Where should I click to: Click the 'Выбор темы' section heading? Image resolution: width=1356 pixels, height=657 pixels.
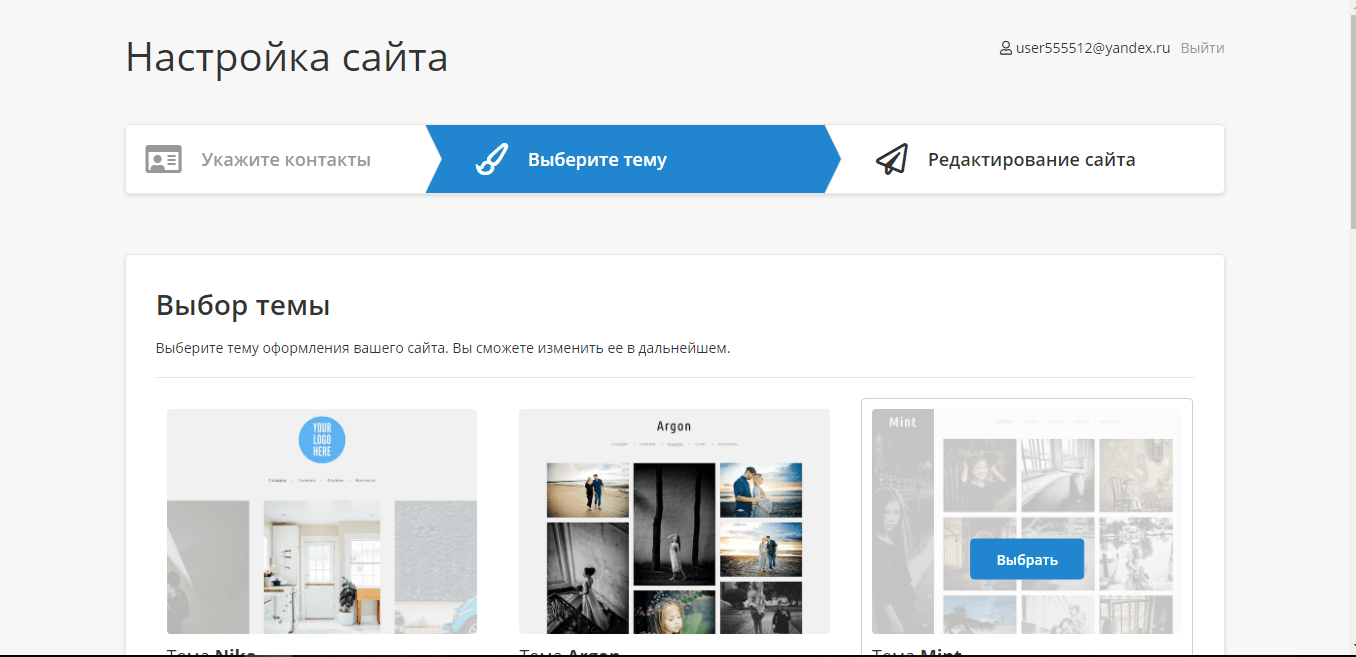coord(243,305)
